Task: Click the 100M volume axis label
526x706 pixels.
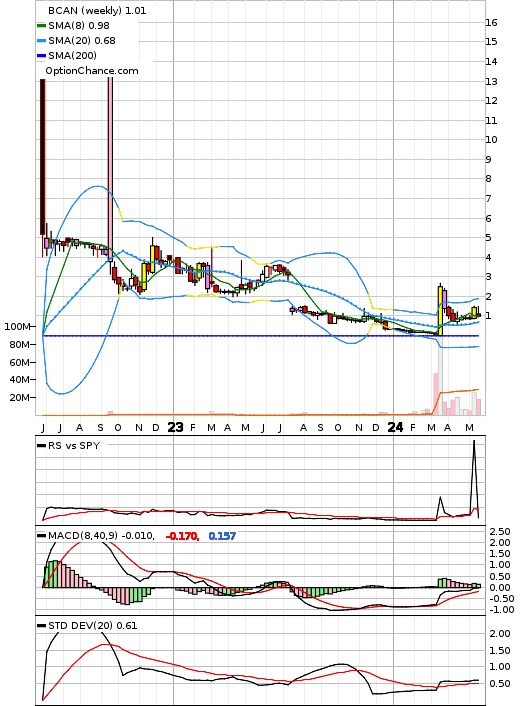Action: [17, 326]
